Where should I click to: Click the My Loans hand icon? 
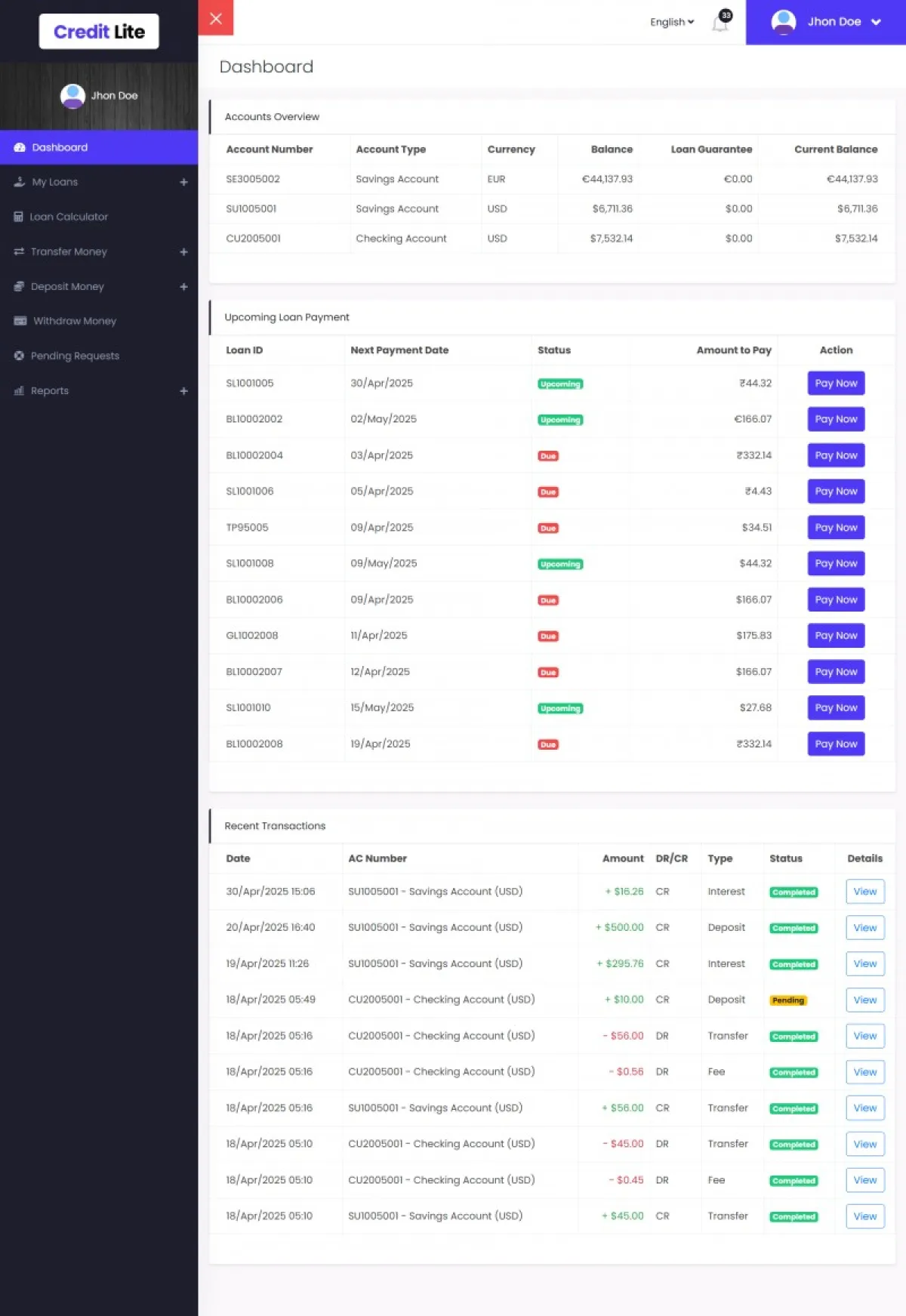pos(20,183)
